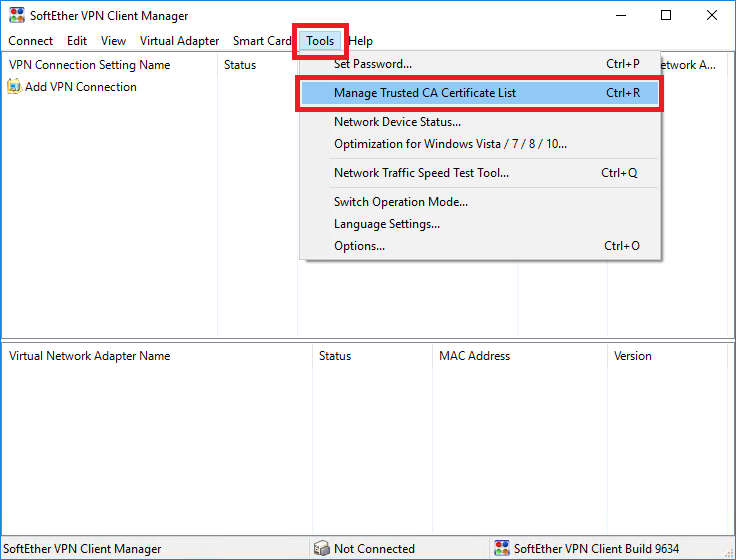736x560 pixels.
Task: Maximize the SoftEther VPN Client Manager window
Action: click(x=666, y=15)
